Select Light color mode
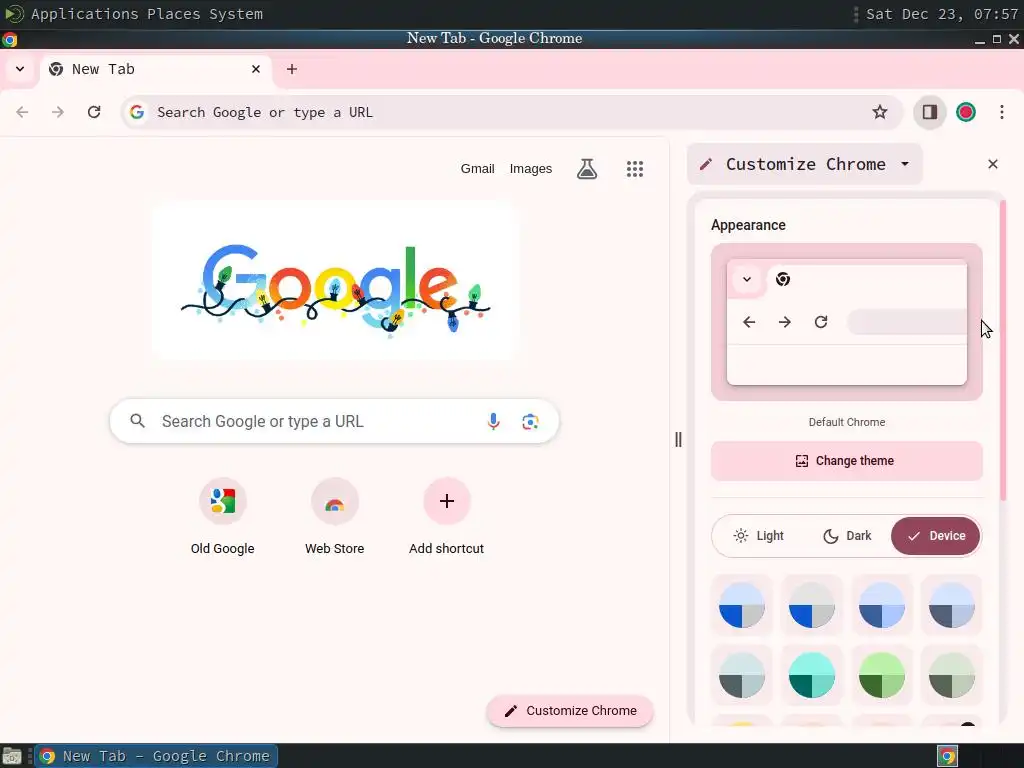The height and width of the screenshot is (768, 1024). click(758, 536)
